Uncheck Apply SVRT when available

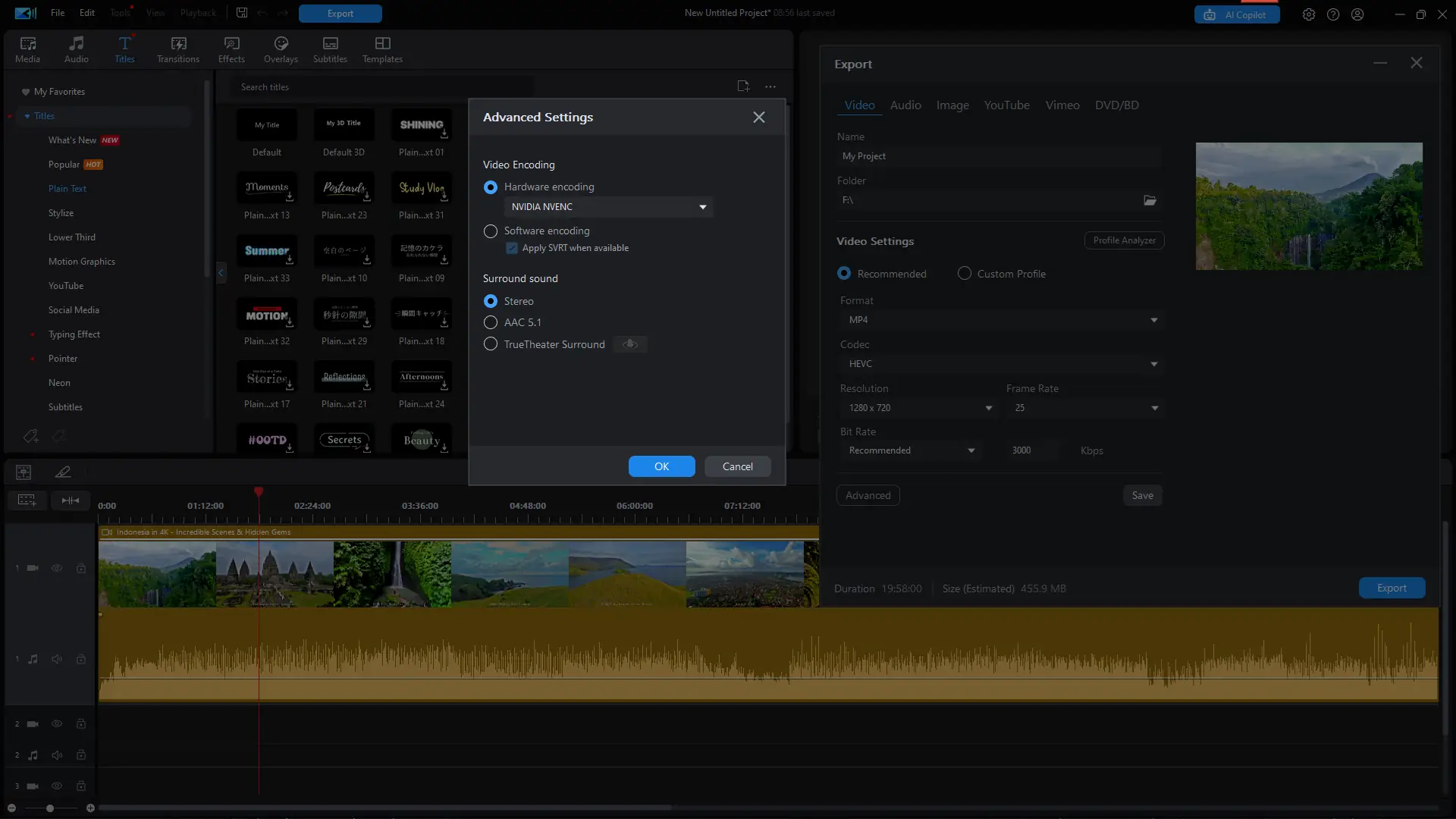tap(512, 248)
